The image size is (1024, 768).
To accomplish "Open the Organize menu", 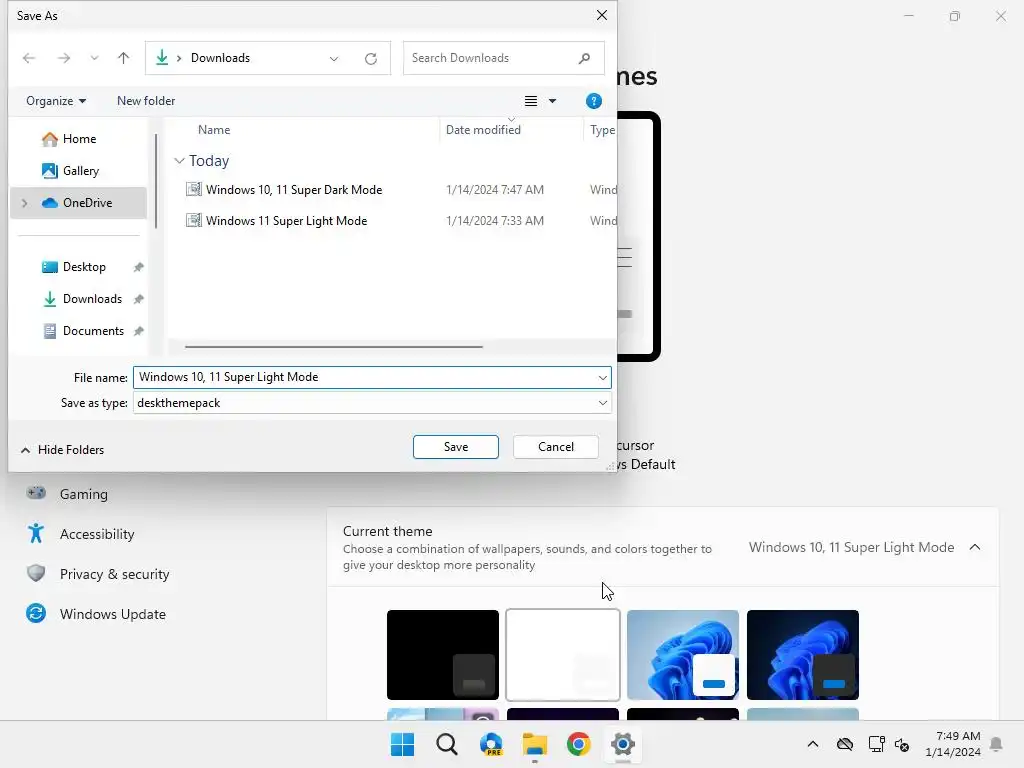I will tap(56, 101).
